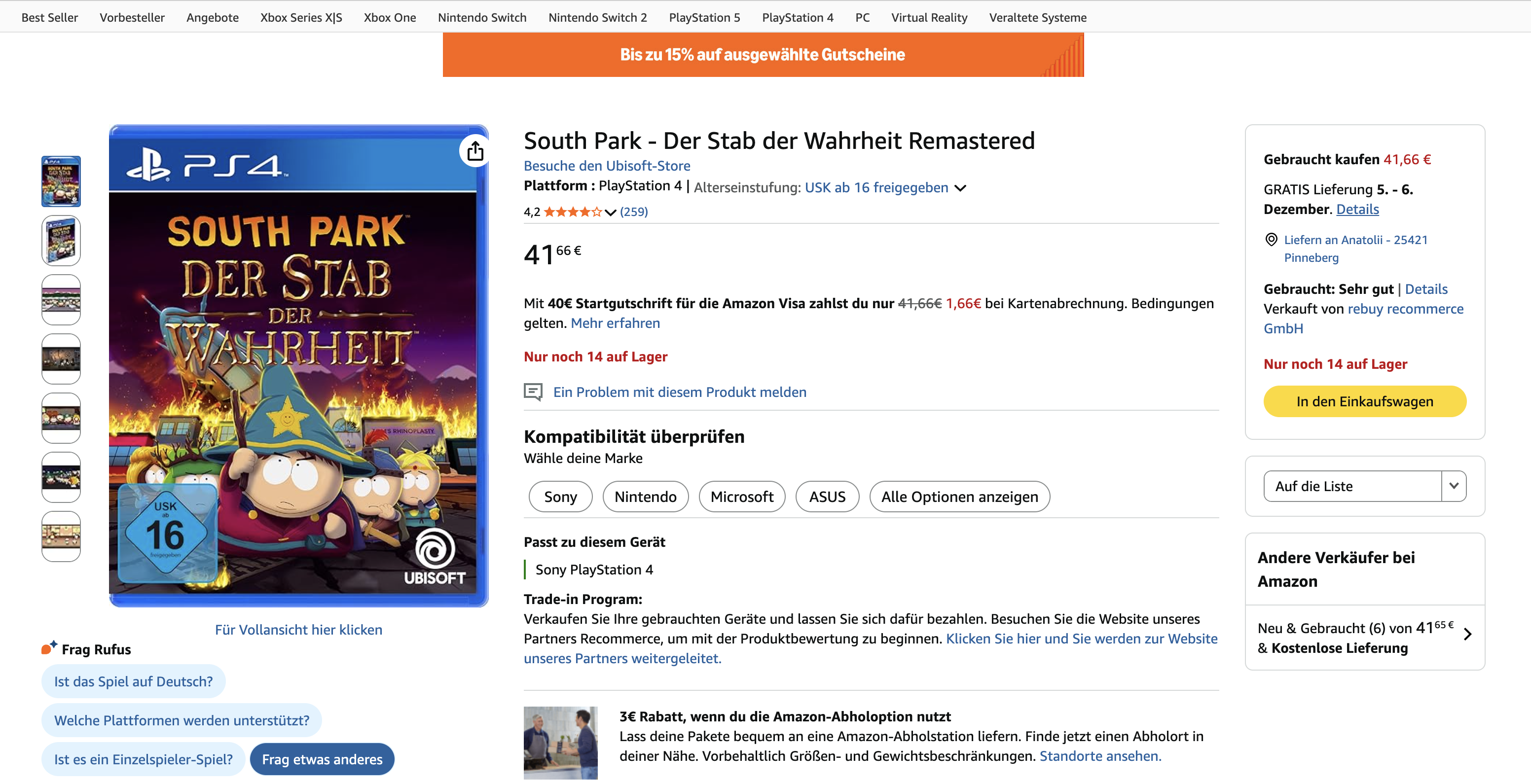Open the Auf die Liste dropdown arrow
Viewport: 1531px width, 784px height.
tap(1454, 486)
